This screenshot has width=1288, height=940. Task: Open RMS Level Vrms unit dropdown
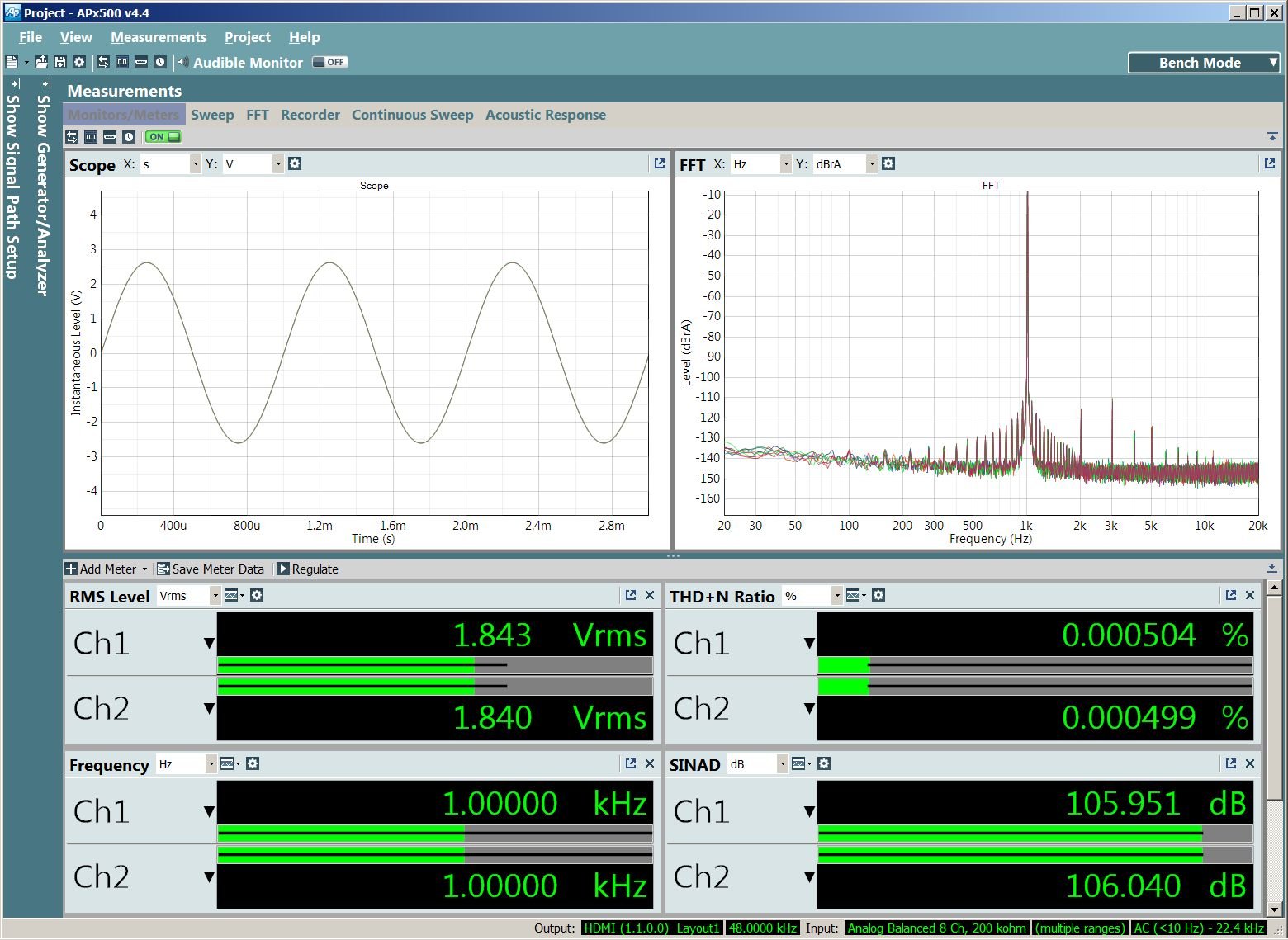(215, 596)
